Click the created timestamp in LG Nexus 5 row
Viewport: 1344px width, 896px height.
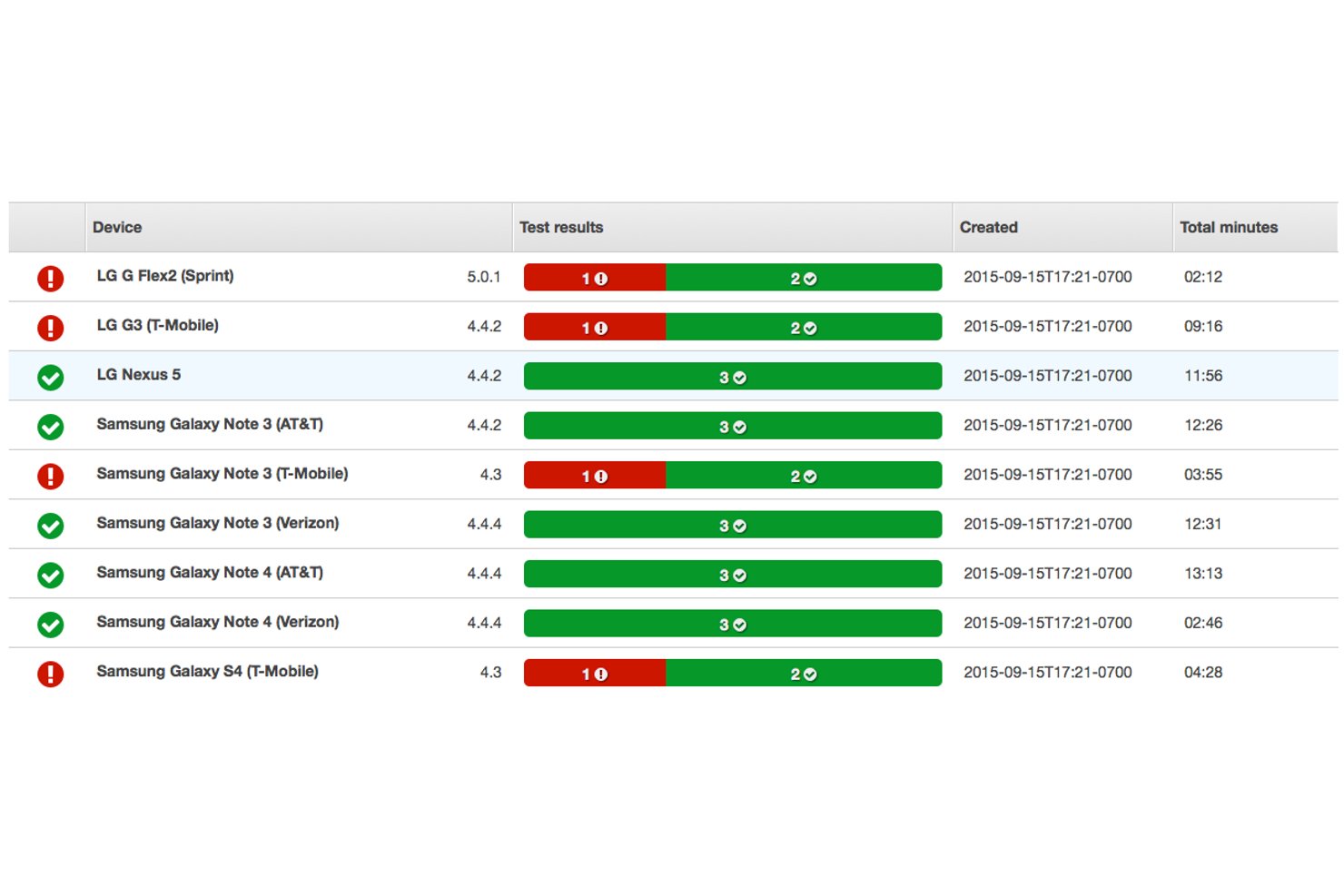pyautogui.click(x=1048, y=376)
